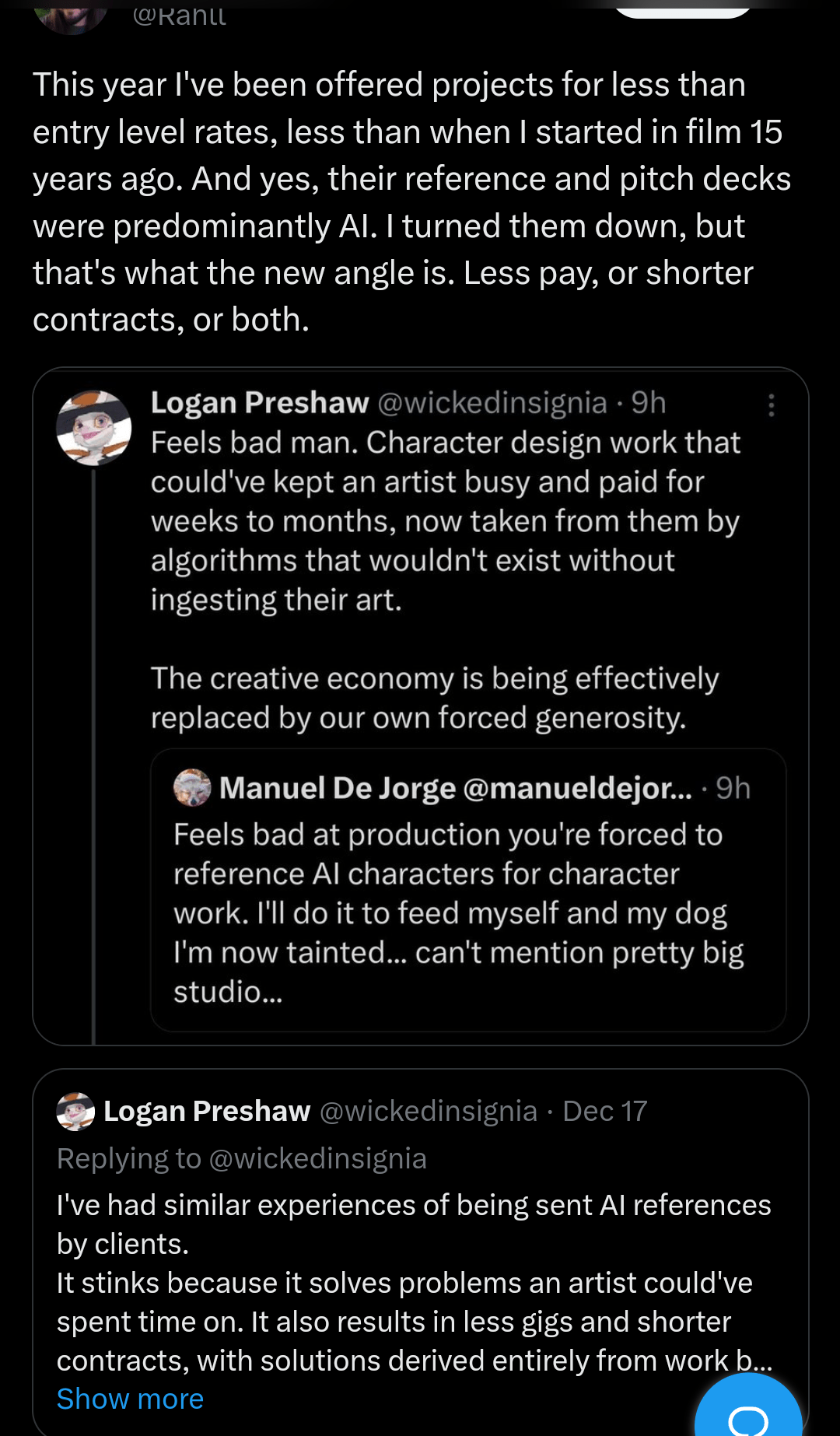
Task: Open the nested post starting 'Feels bad at production'
Action: 459,913
